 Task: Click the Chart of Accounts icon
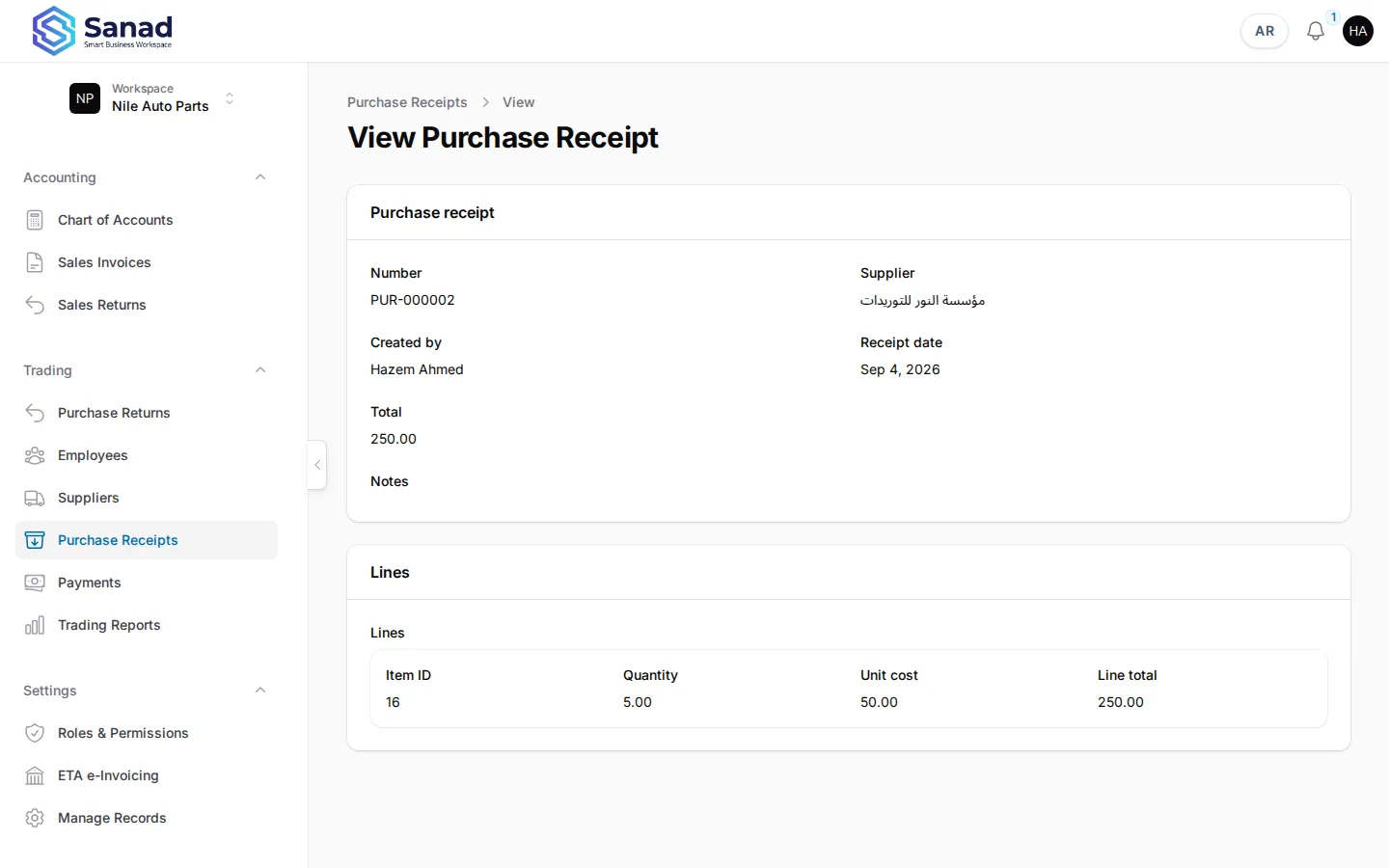click(35, 220)
